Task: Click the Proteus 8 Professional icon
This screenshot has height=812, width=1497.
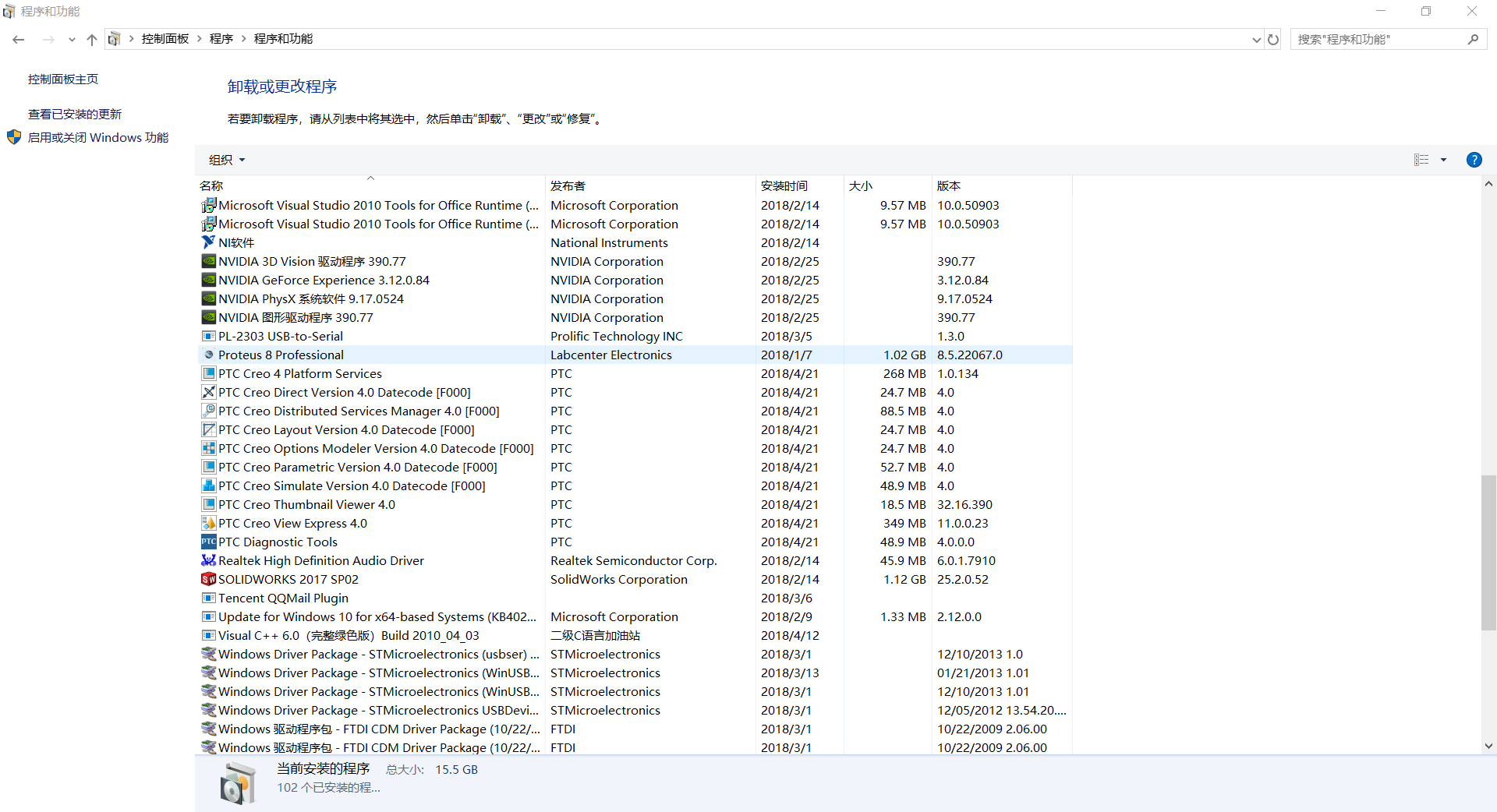Action: tap(208, 355)
